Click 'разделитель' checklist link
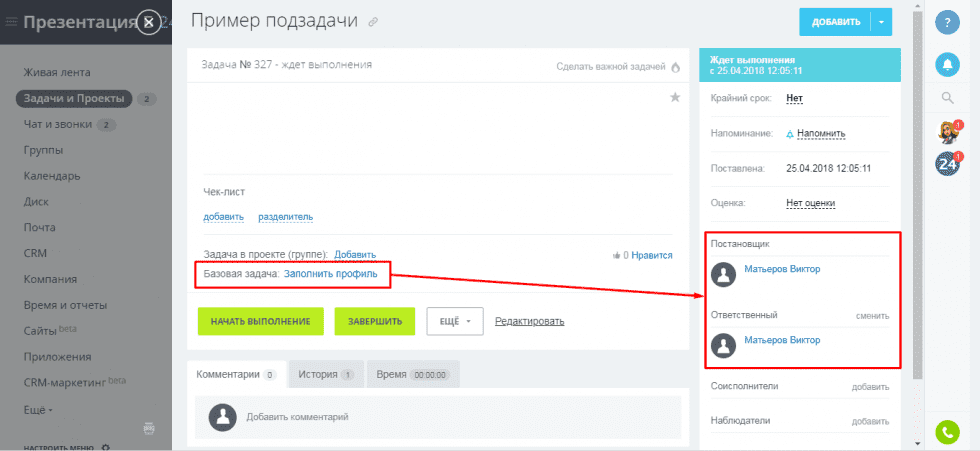980x451 pixels. pyautogui.click(x=286, y=217)
